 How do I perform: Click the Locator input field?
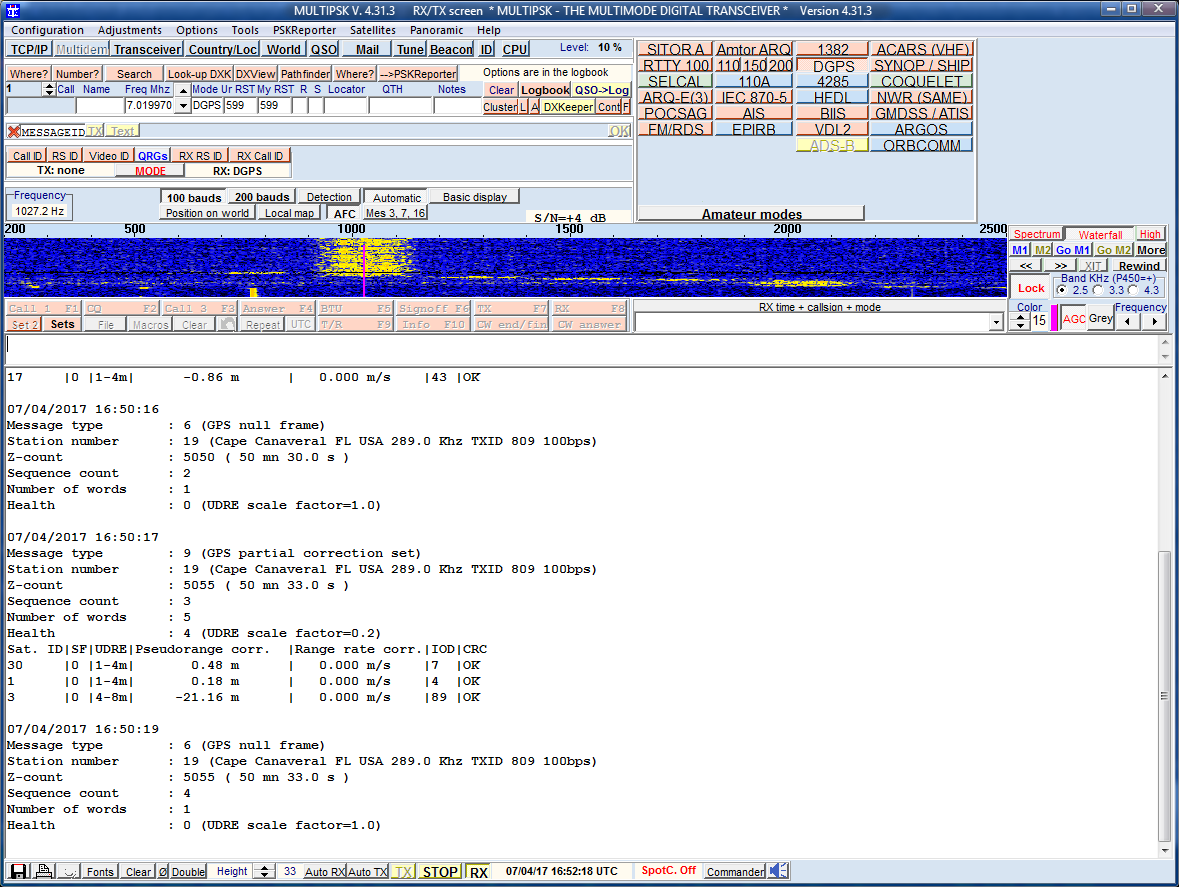tap(346, 106)
